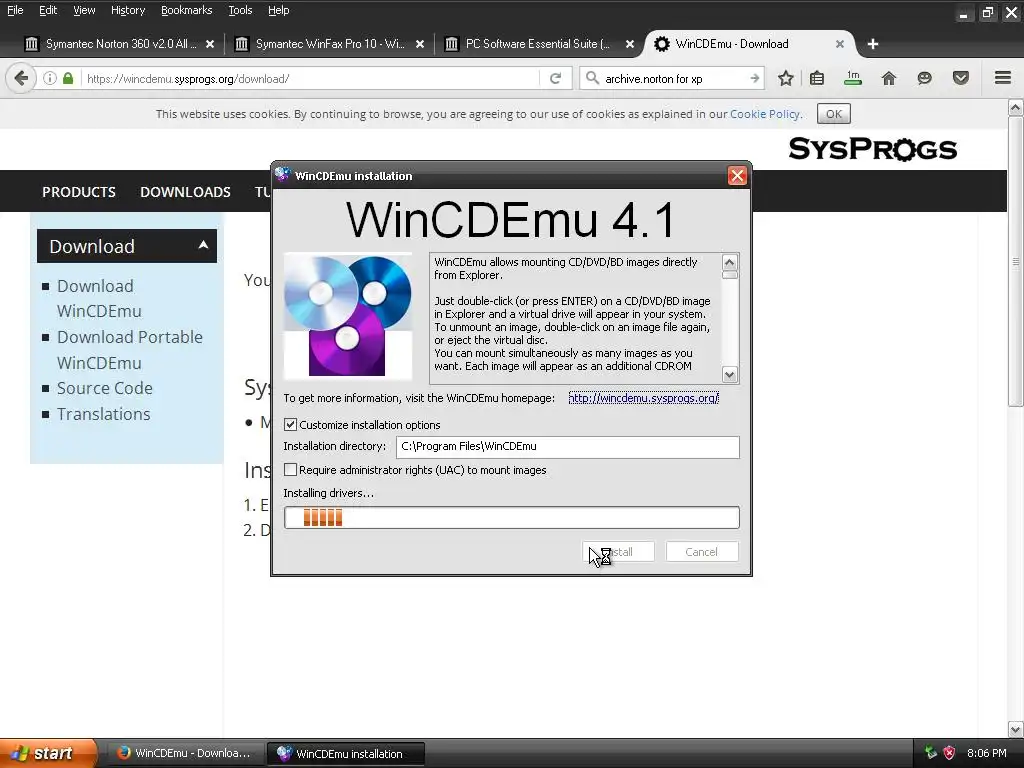Close the Symantec Norton 360 tab

(210, 44)
